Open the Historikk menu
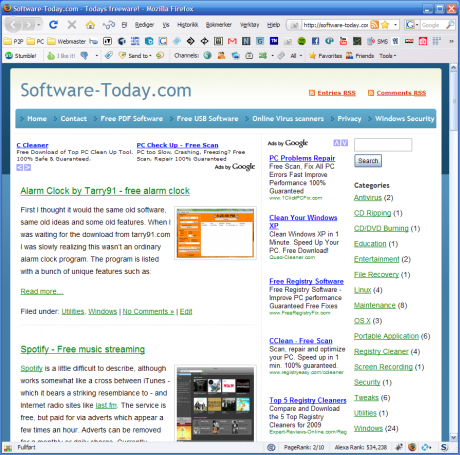Viewport: 460px width, 455px height. (x=188, y=25)
